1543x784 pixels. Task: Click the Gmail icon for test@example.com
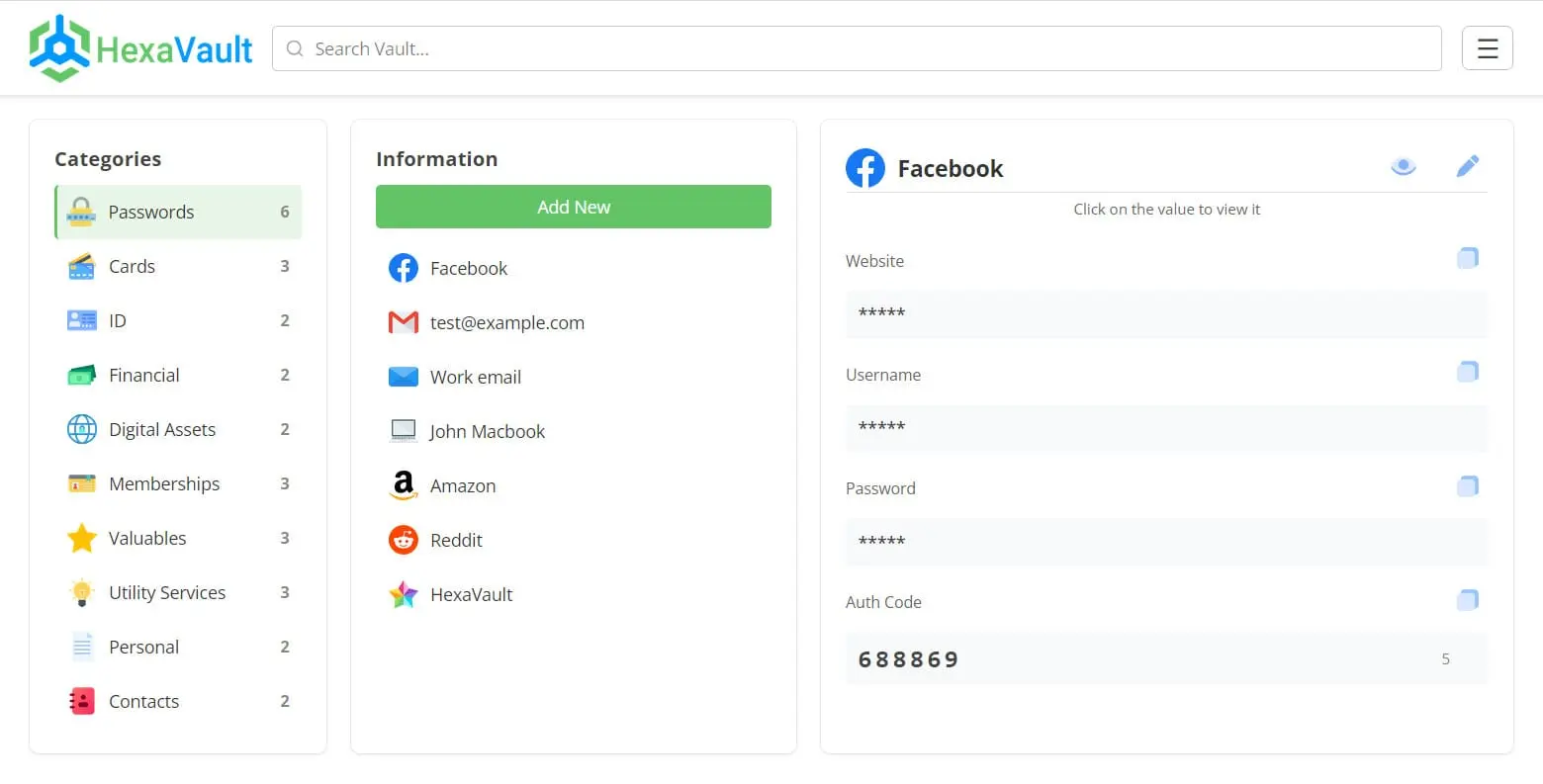tap(403, 322)
